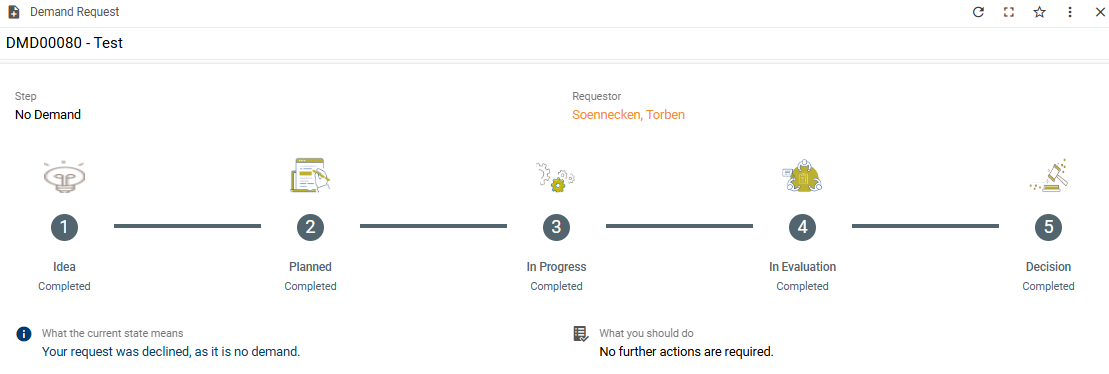Mark the demand request as favorite (star)
The image size is (1109, 374).
pyautogui.click(x=1039, y=12)
